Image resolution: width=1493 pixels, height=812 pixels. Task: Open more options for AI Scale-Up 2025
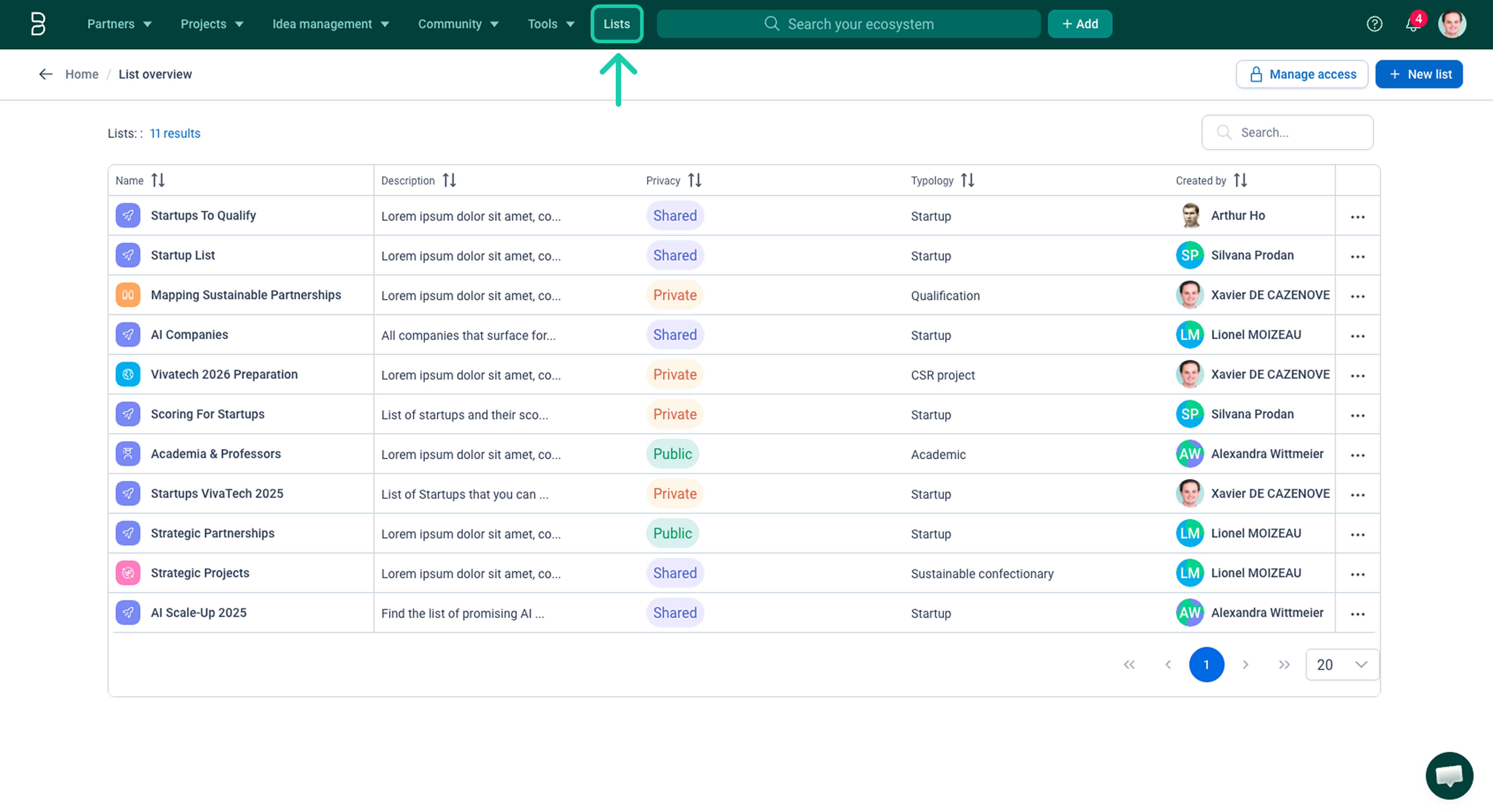pyautogui.click(x=1357, y=614)
